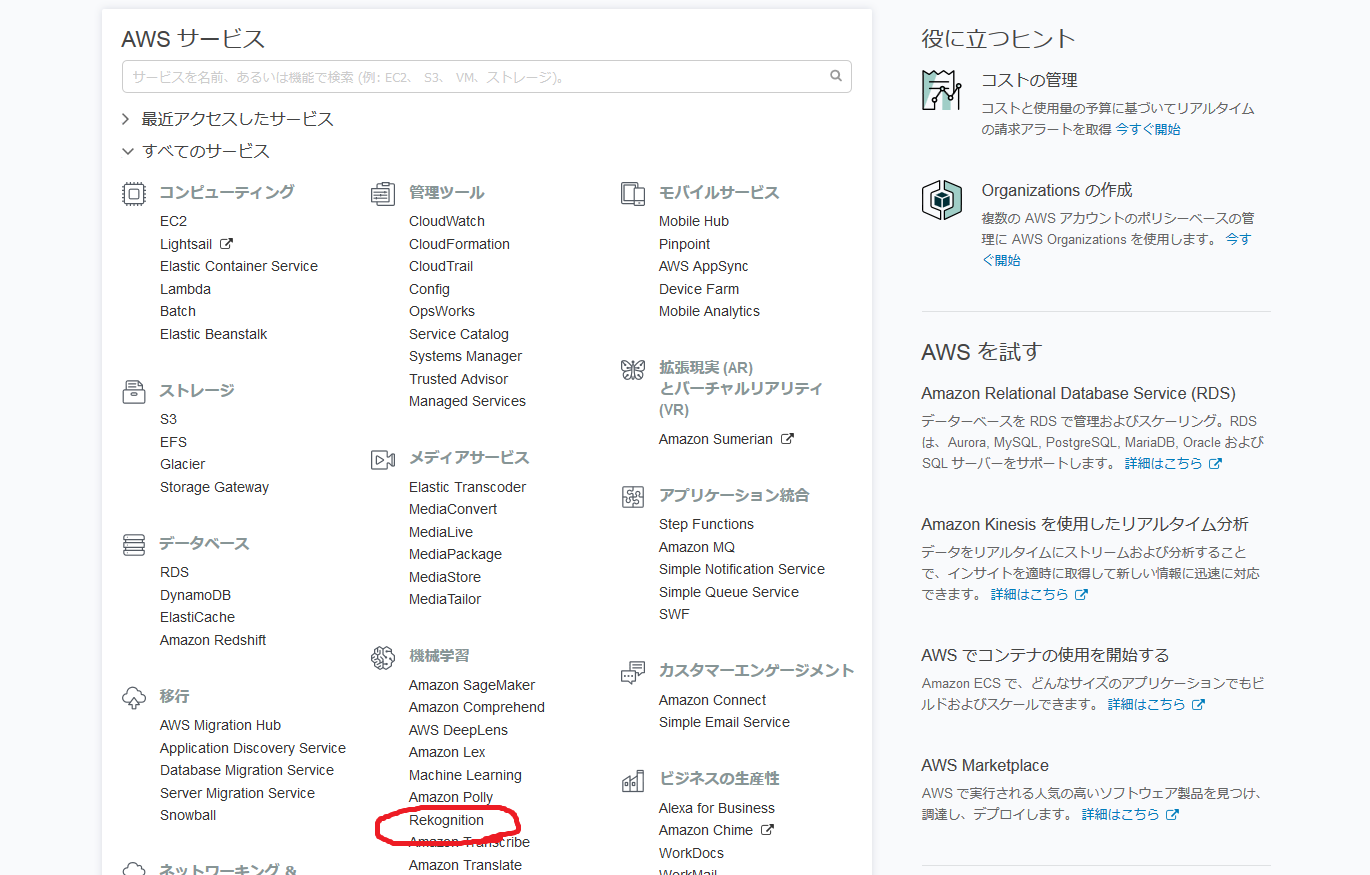Open Step Functions

click(706, 524)
